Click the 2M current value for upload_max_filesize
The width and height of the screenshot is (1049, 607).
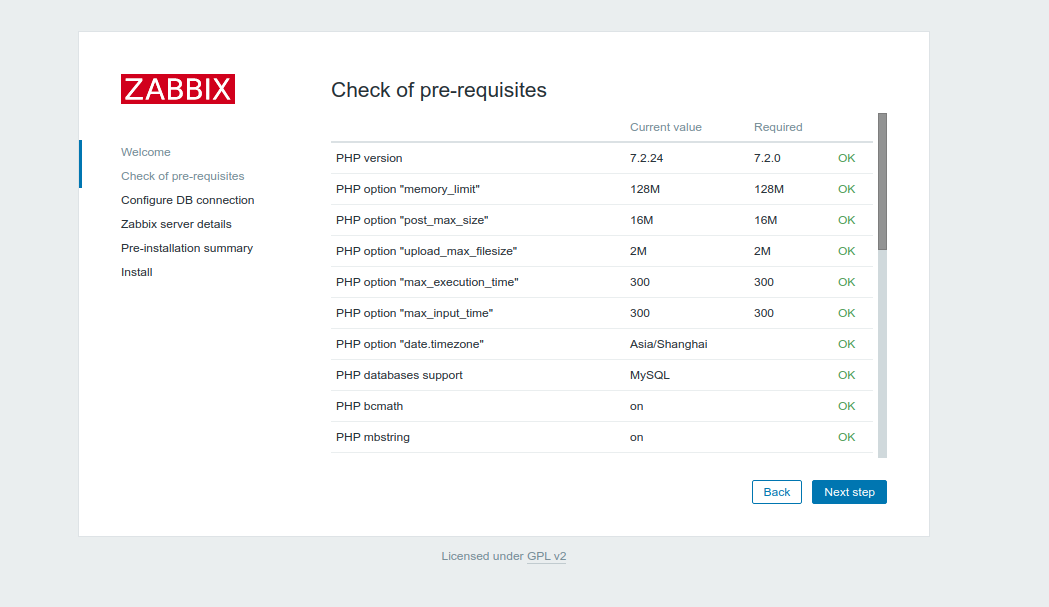pyautogui.click(x=638, y=251)
